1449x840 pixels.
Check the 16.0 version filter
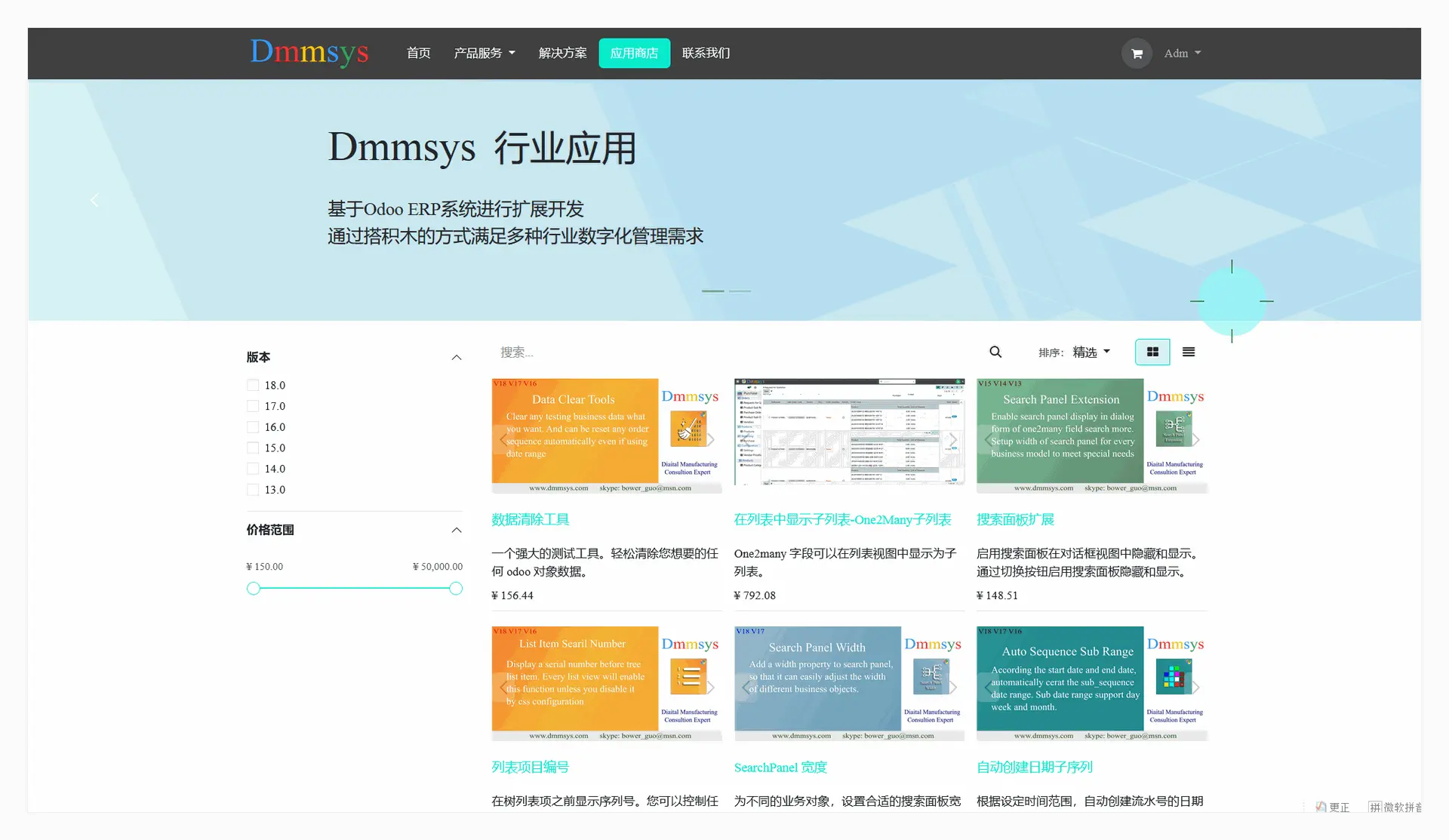[x=253, y=427]
